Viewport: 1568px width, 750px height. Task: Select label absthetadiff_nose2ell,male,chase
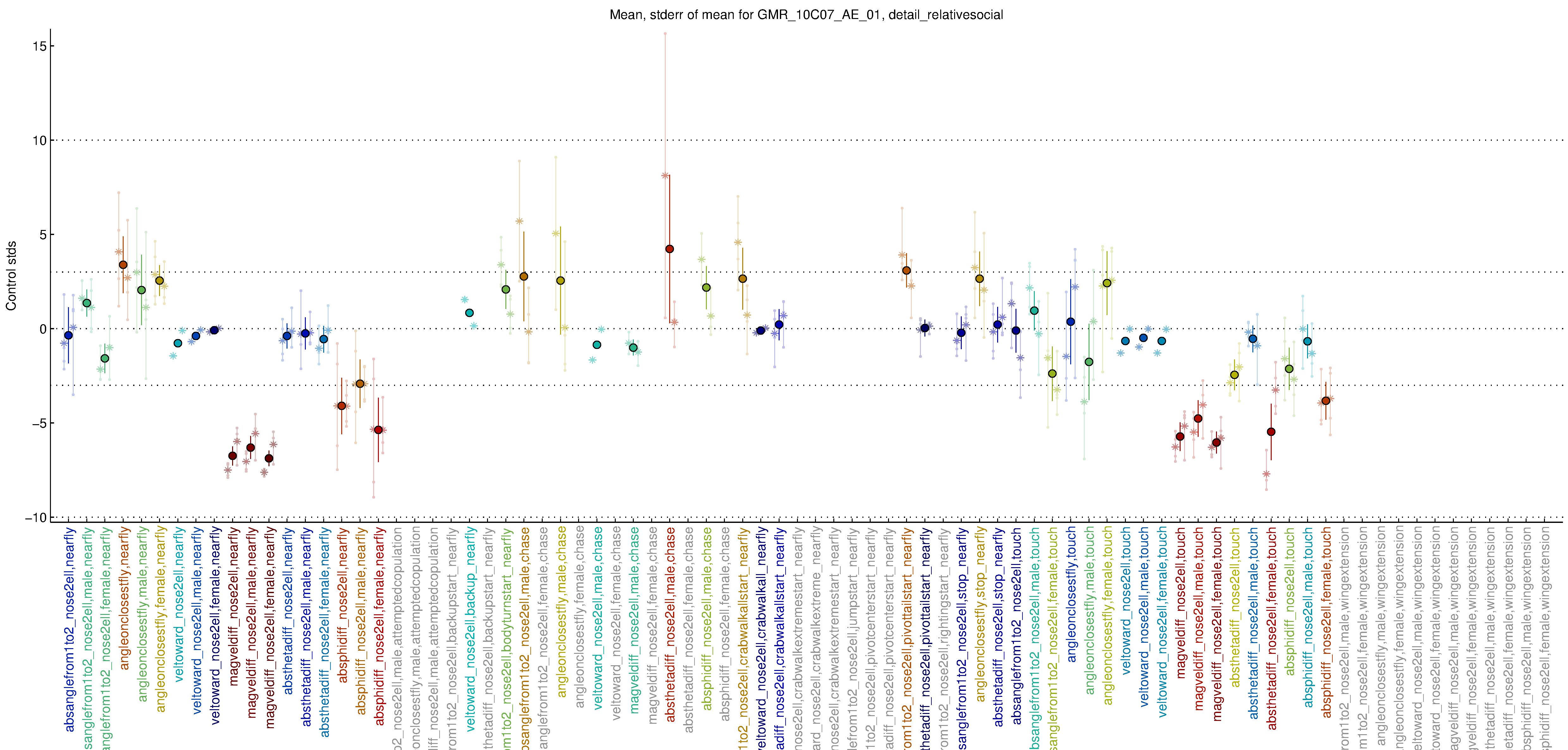point(671,624)
